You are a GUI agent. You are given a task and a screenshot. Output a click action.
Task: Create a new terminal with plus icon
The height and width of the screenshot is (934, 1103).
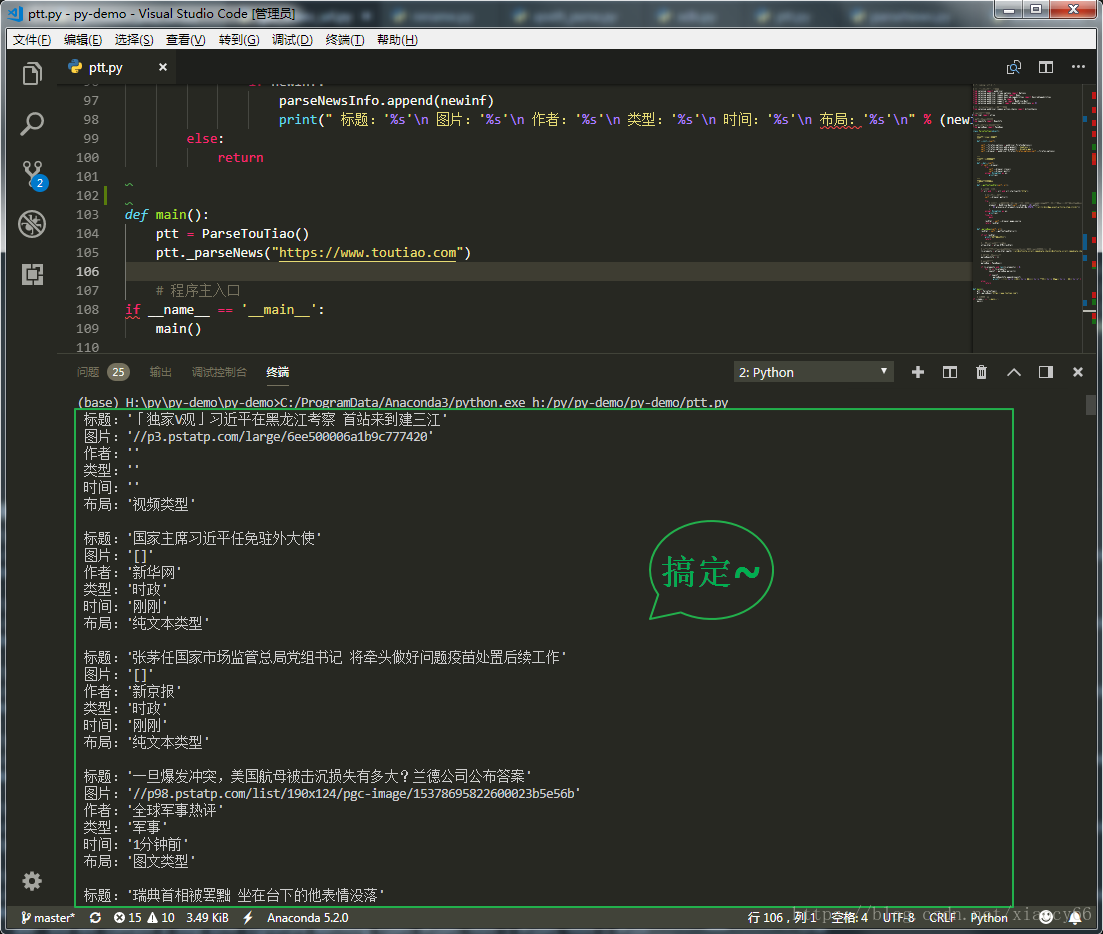(917, 372)
